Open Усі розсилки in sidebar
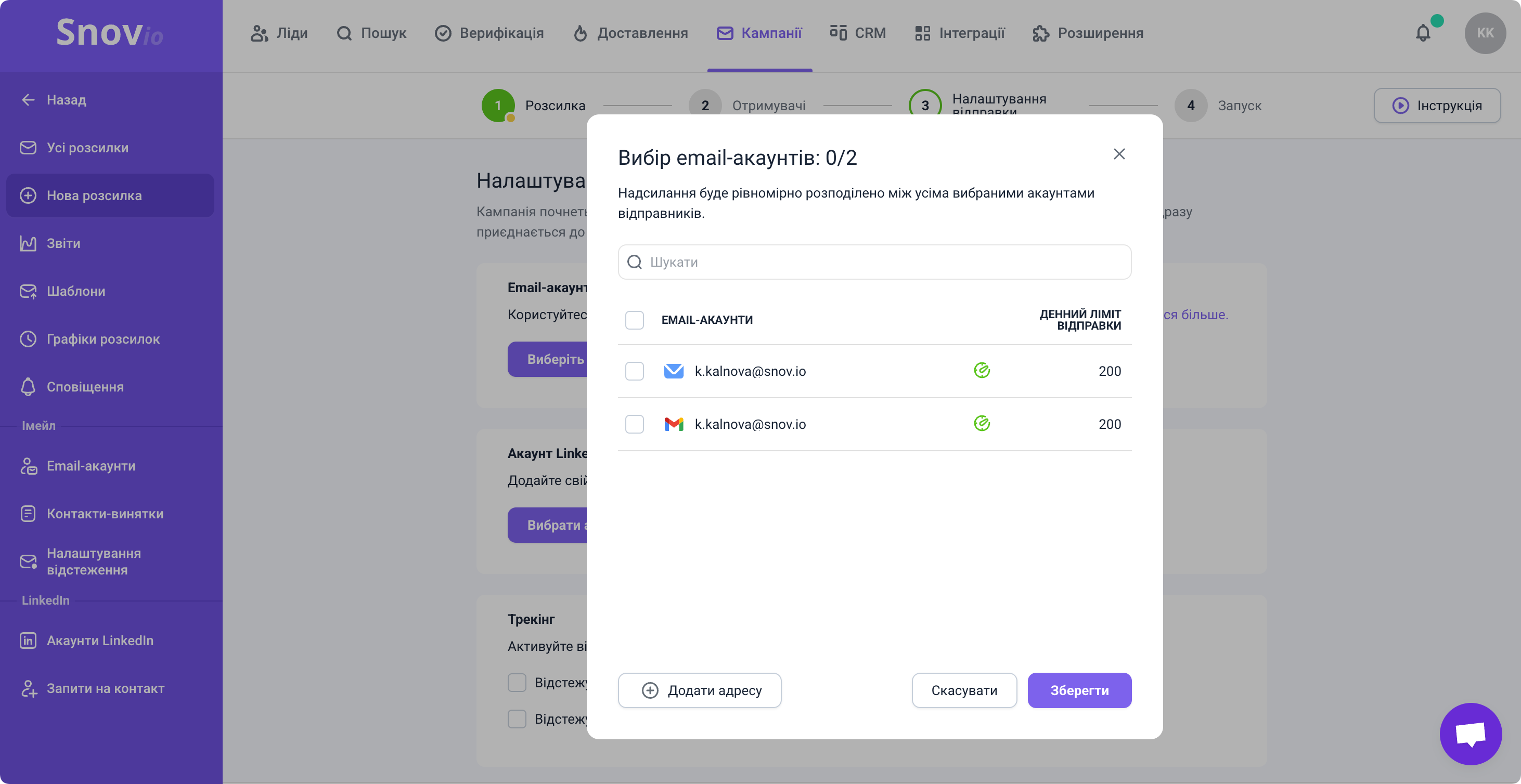 point(110,148)
